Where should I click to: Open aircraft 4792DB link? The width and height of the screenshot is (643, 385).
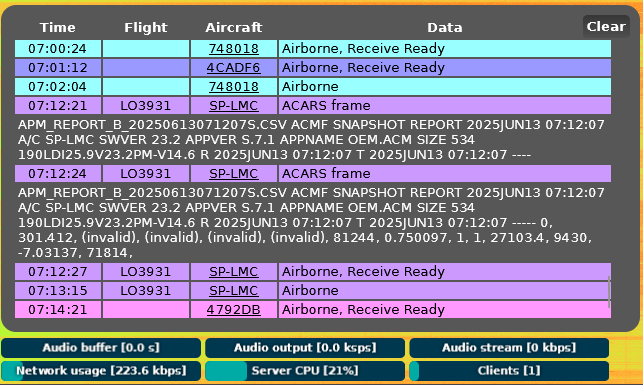[x=233, y=310]
